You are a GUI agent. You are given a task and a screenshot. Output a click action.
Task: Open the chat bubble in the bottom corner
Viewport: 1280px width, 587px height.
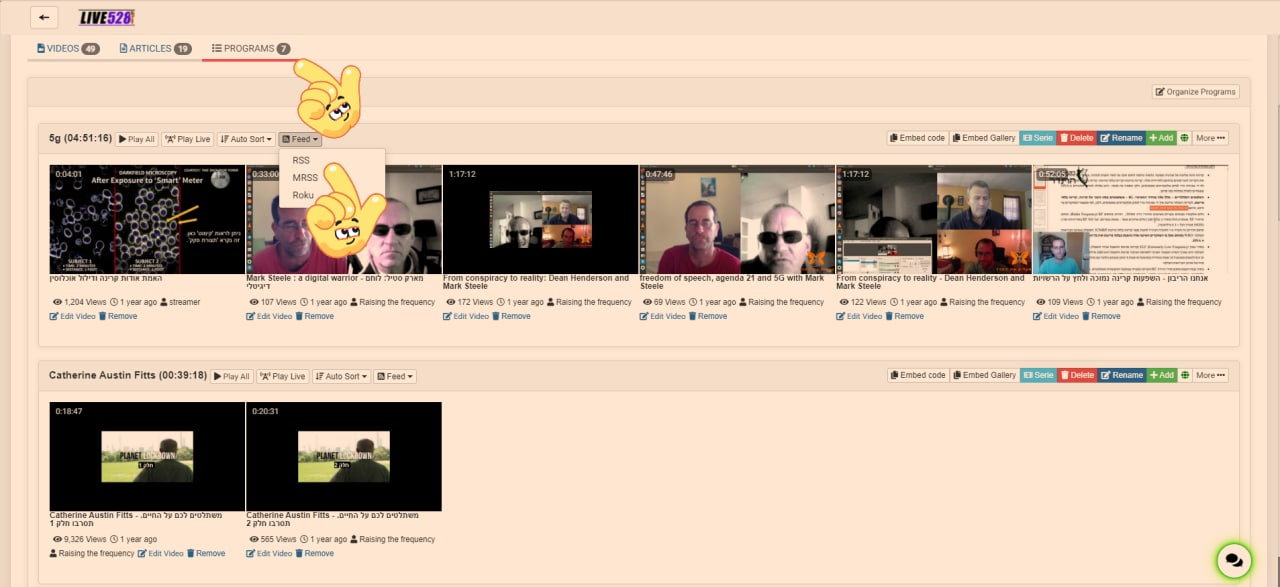point(1234,561)
